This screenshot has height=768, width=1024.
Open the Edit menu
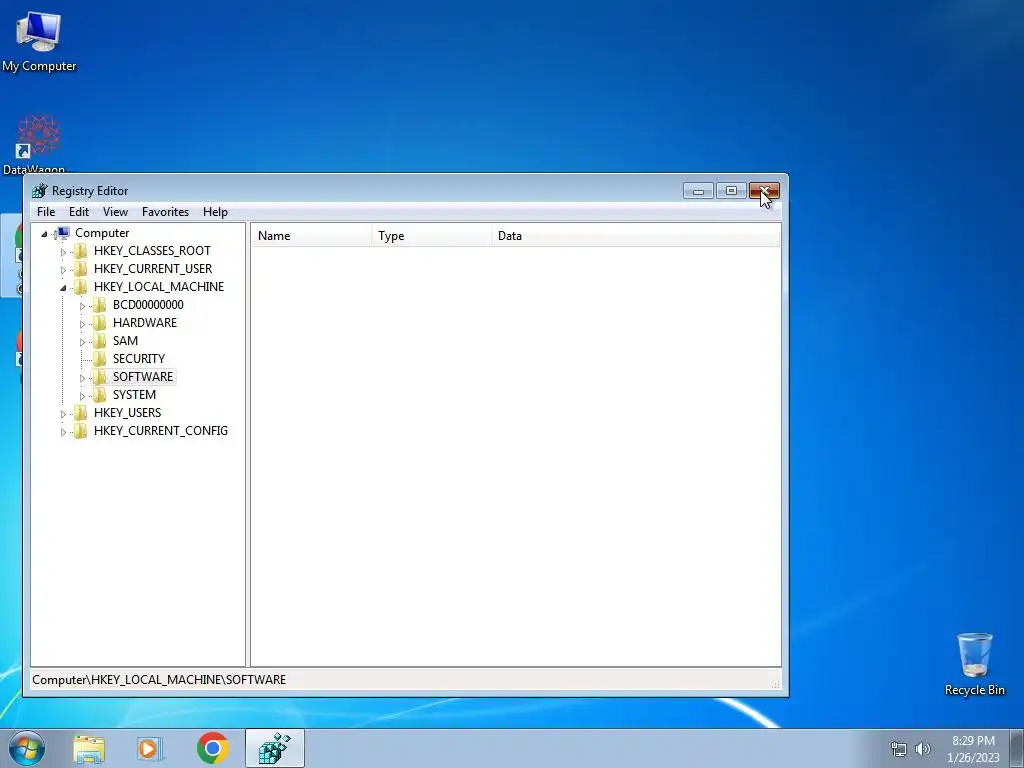78,212
